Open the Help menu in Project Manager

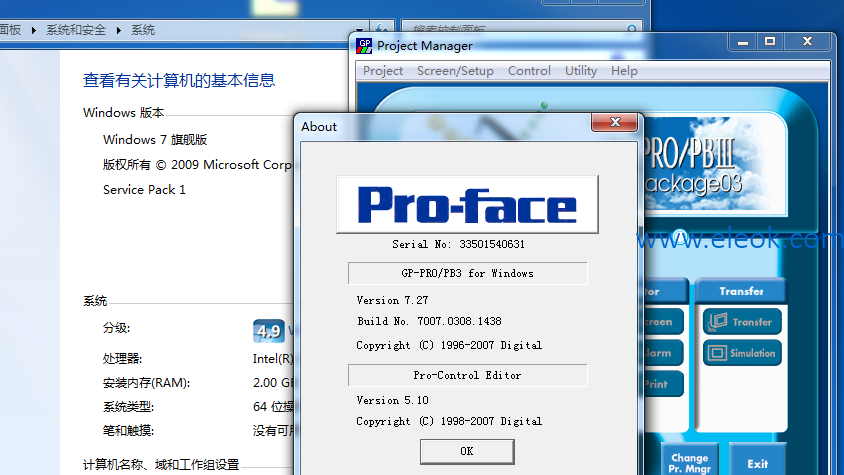(x=624, y=71)
